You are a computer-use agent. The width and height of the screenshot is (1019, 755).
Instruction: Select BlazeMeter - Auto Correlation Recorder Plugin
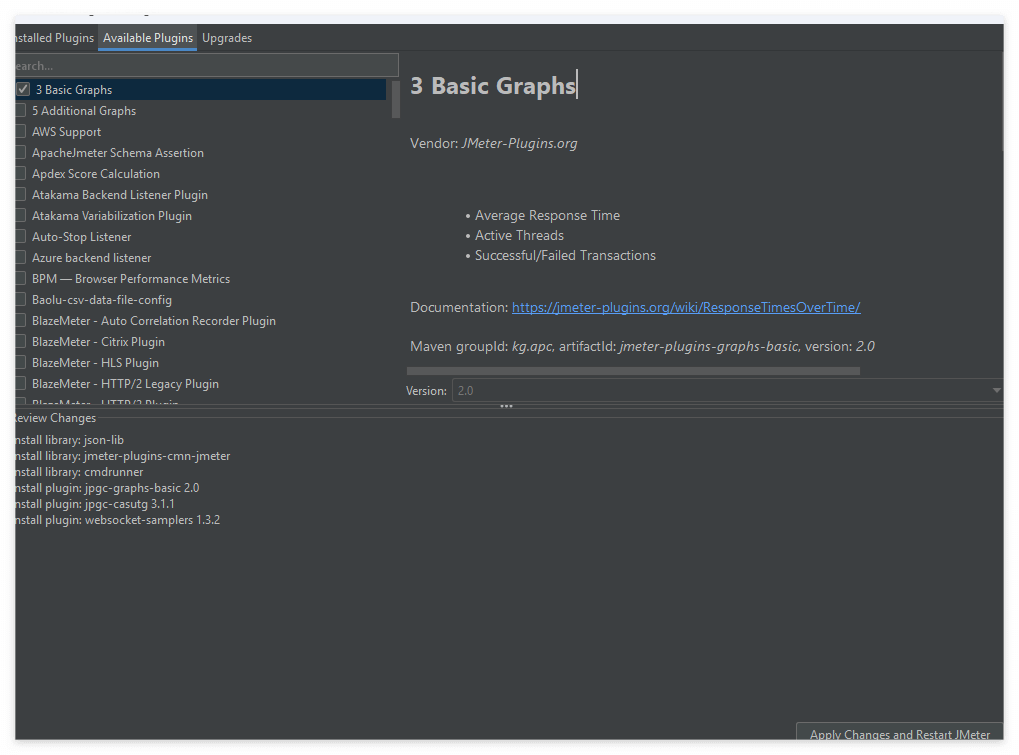pyautogui.click(x=154, y=321)
